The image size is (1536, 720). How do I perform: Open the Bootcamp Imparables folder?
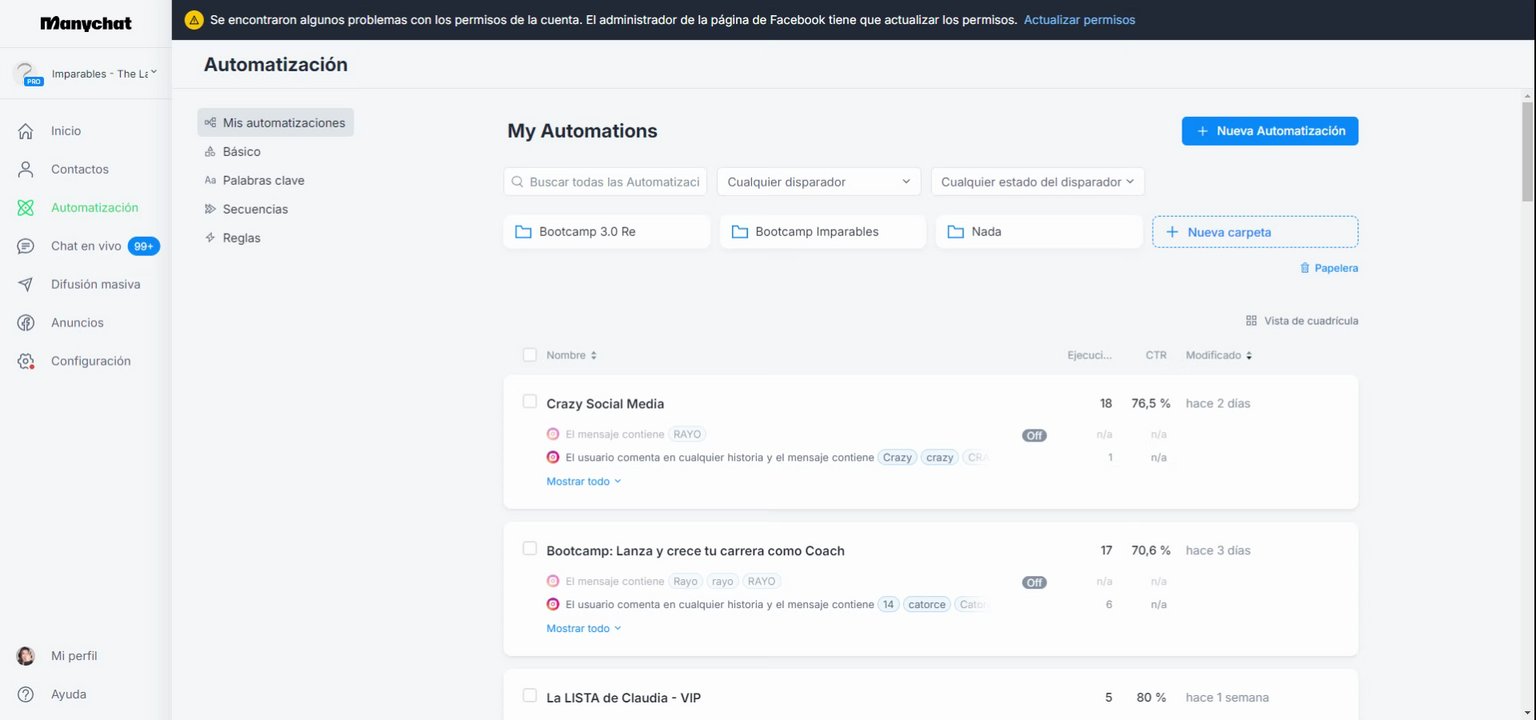click(816, 232)
